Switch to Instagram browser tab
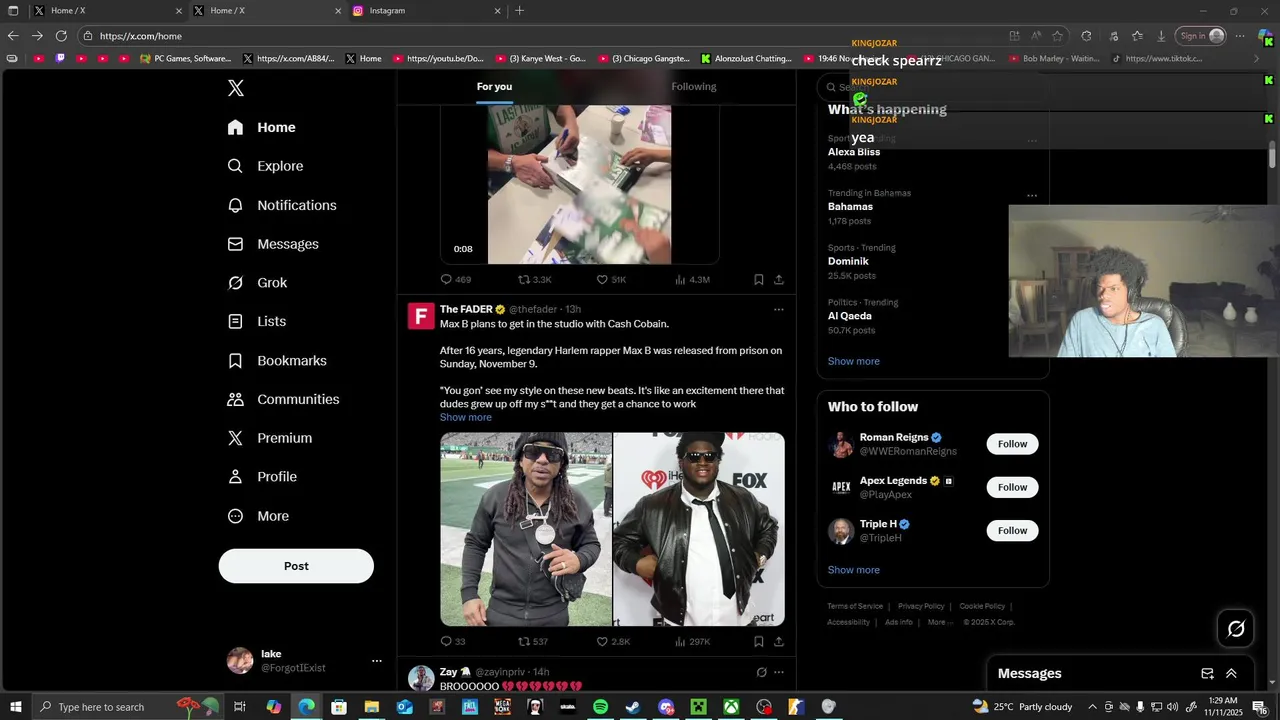Screen dimensions: 1280x720 click(x=426, y=11)
